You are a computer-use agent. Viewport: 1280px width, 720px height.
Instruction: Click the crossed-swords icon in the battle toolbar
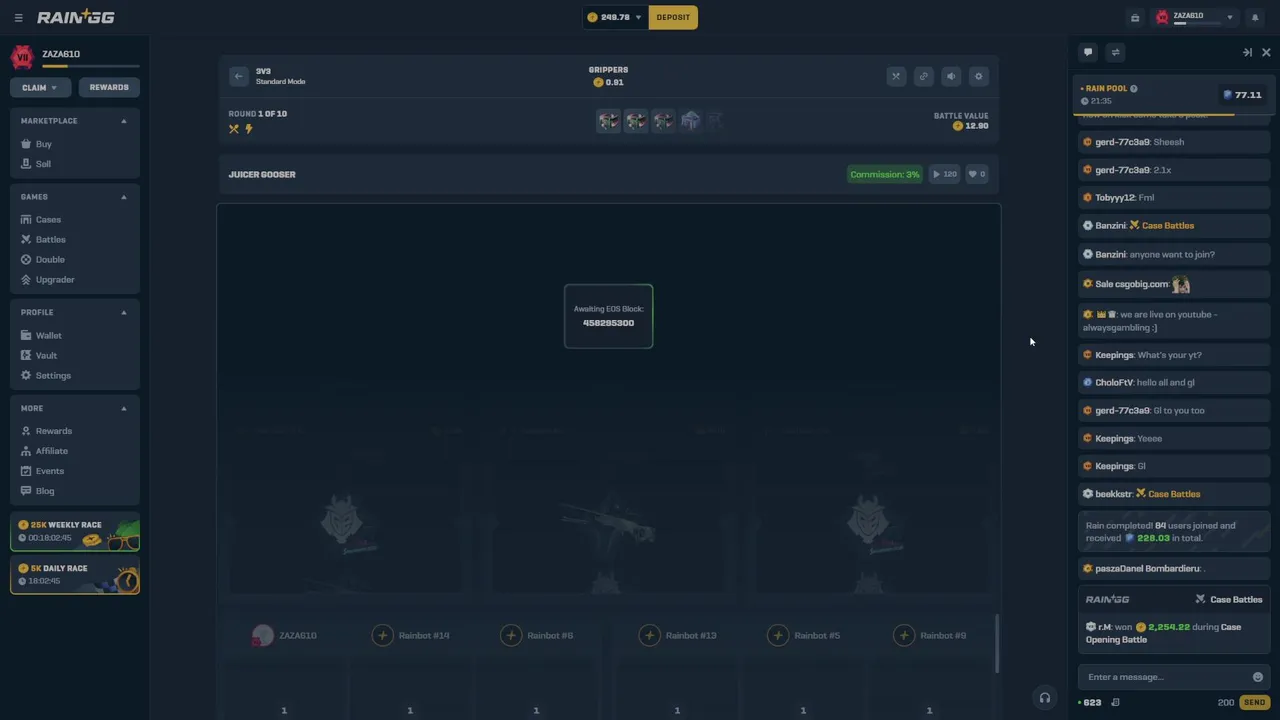click(896, 76)
